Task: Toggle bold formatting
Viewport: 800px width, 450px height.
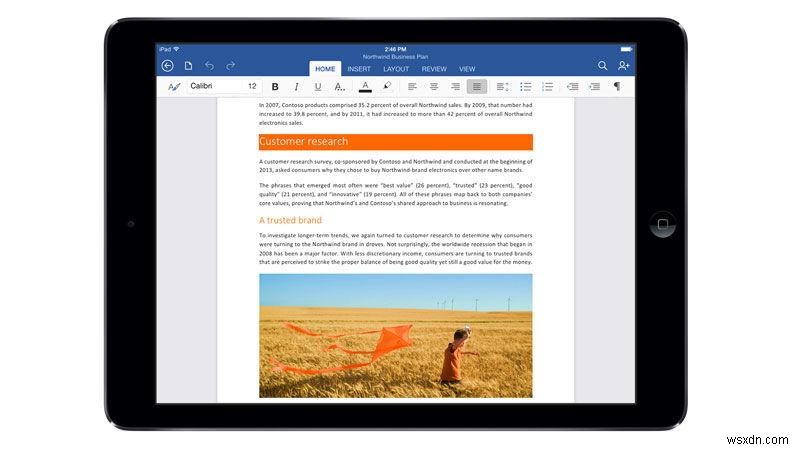Action: pos(275,87)
